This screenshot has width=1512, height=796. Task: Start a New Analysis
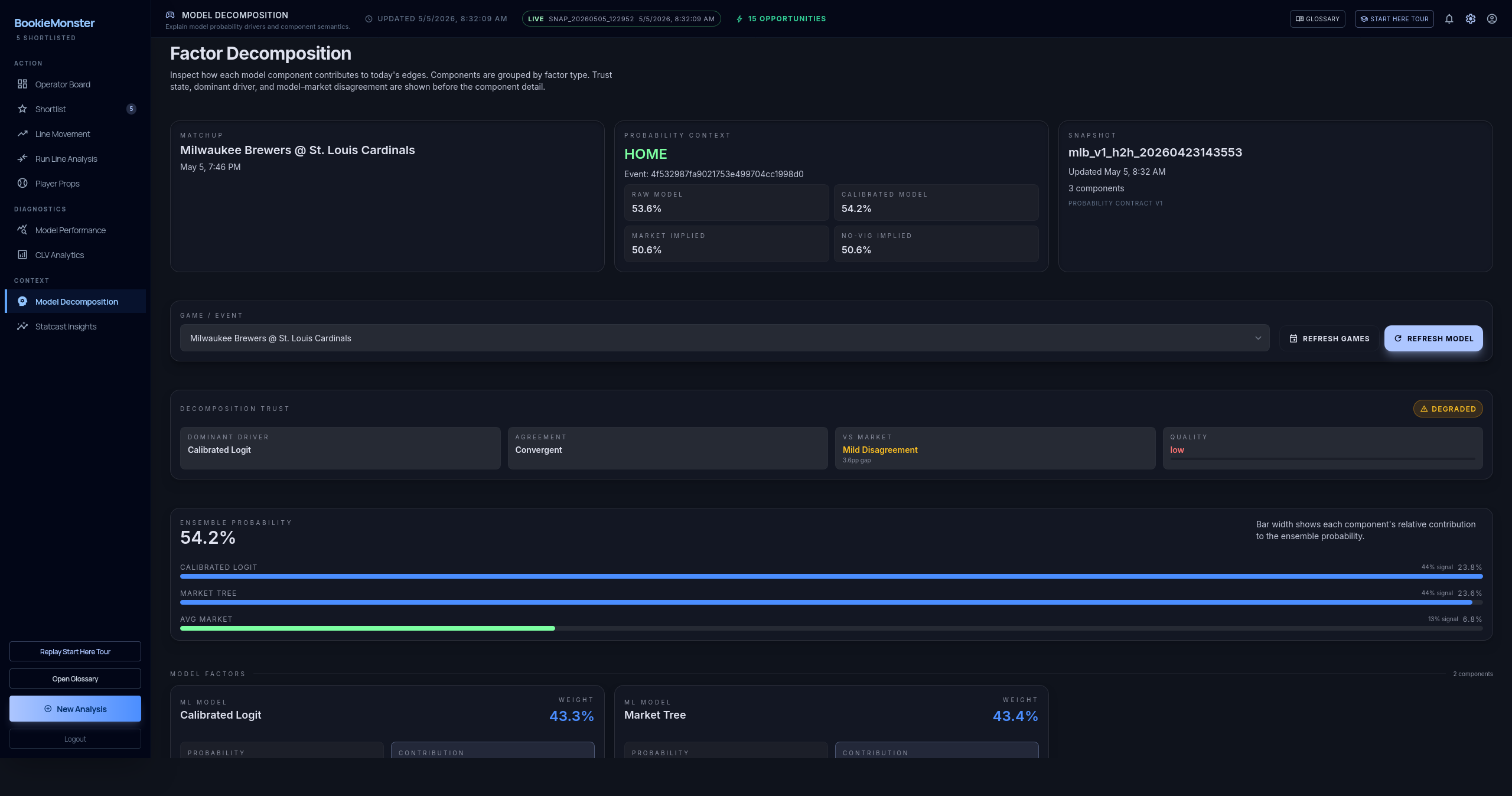tap(75, 709)
